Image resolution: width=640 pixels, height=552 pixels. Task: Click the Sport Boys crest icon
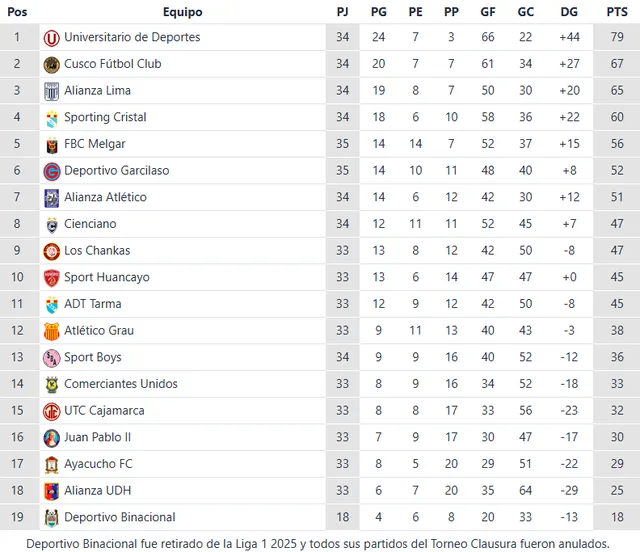tap(51, 358)
